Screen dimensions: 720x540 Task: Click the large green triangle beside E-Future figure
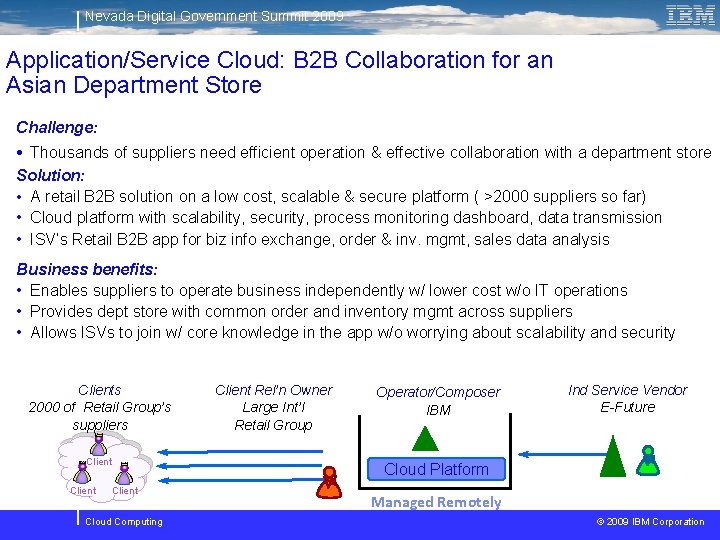click(x=613, y=456)
